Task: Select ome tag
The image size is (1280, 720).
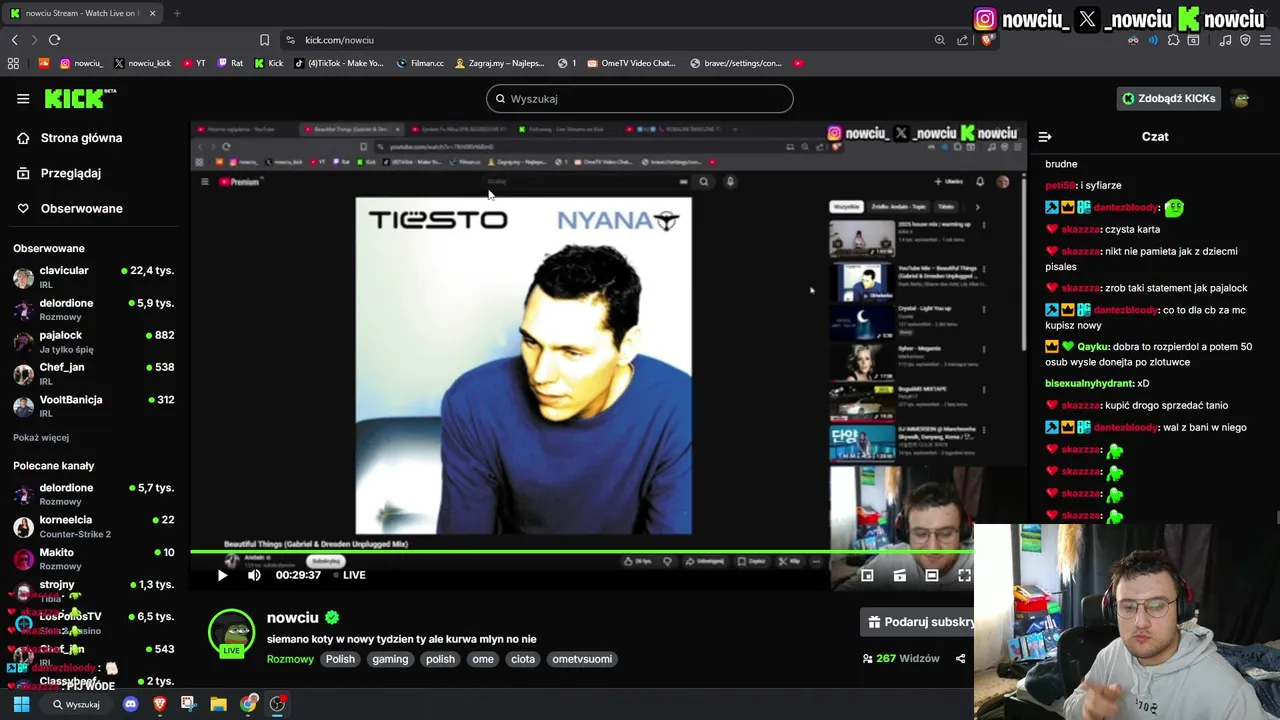Action: tap(483, 659)
